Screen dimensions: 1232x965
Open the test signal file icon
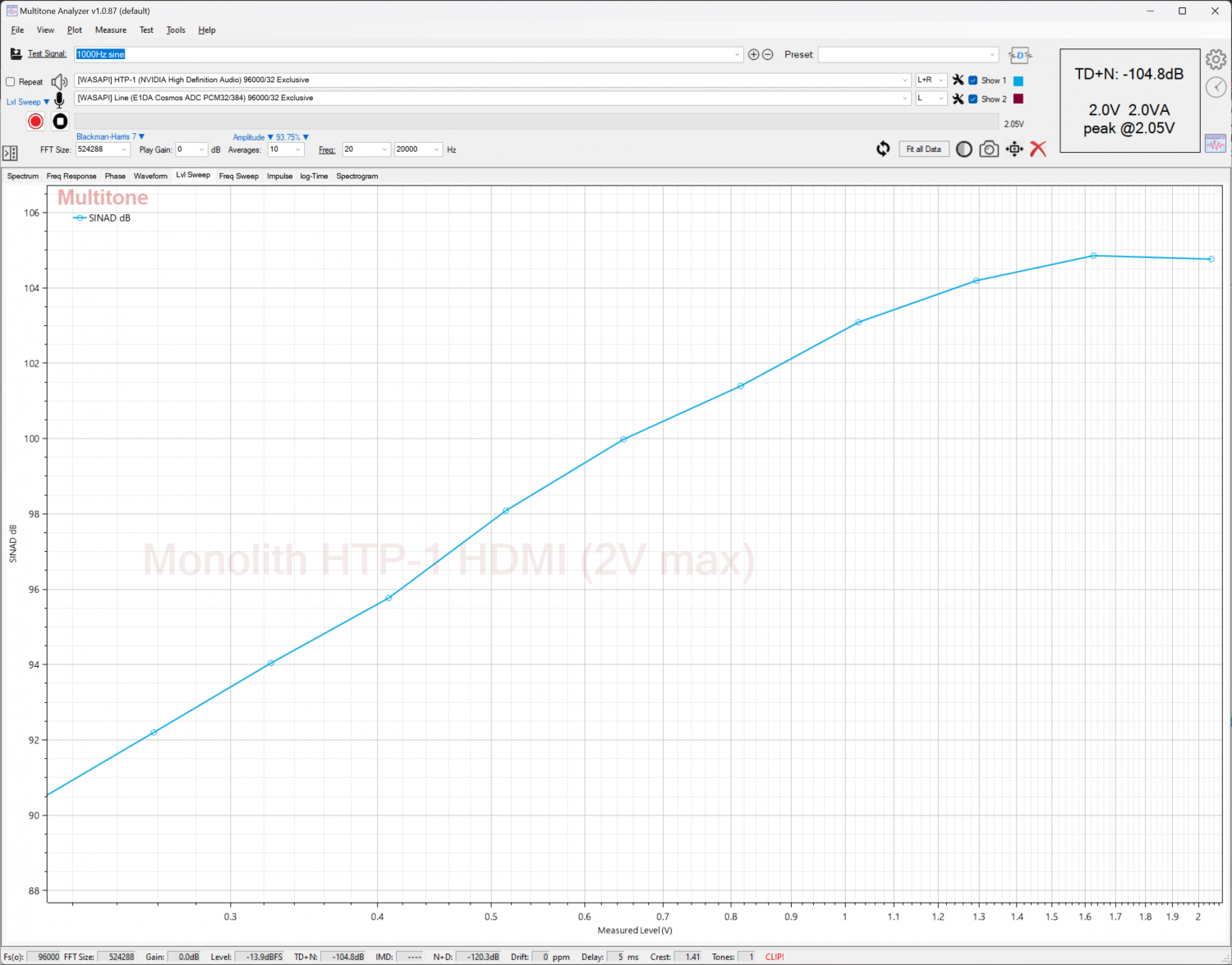pyautogui.click(x=16, y=54)
